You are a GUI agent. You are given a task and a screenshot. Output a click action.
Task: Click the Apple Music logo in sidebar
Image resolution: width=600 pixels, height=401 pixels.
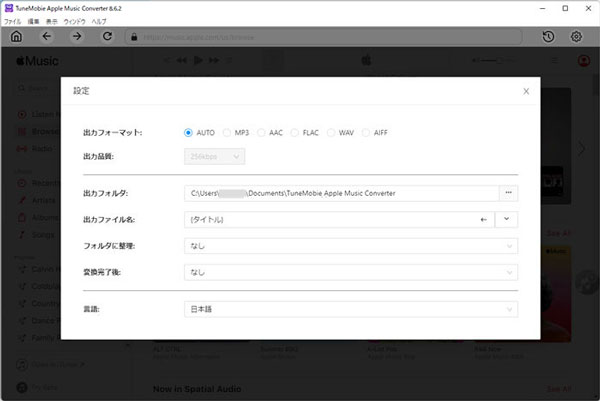(38, 61)
